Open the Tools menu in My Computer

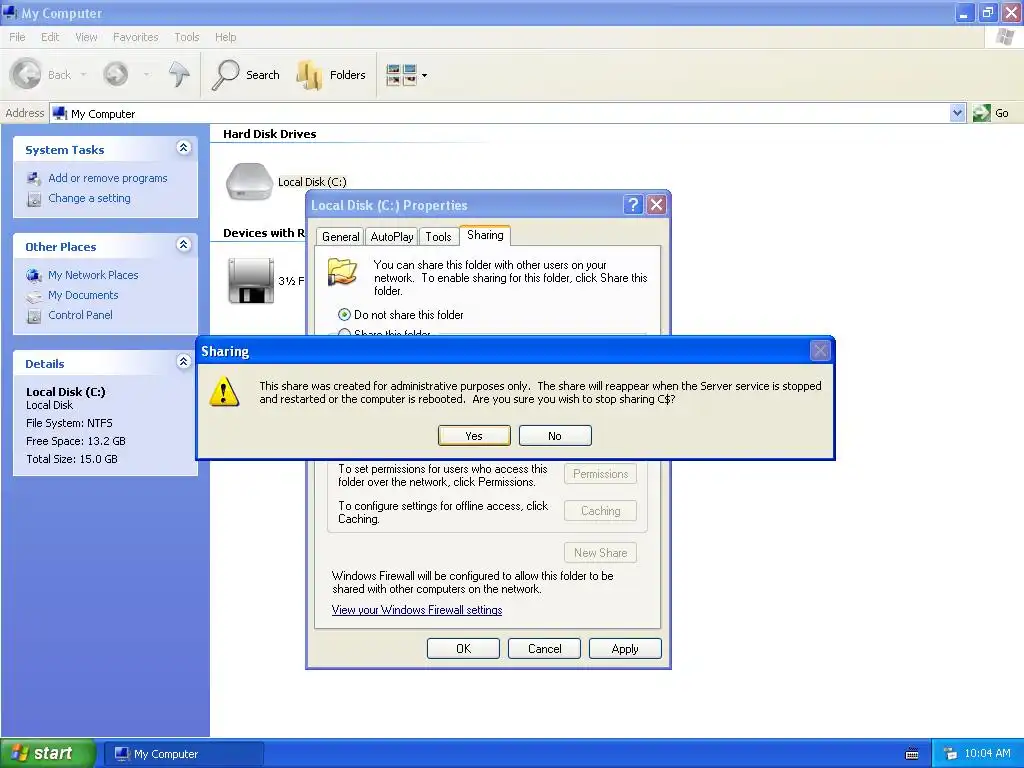187,37
